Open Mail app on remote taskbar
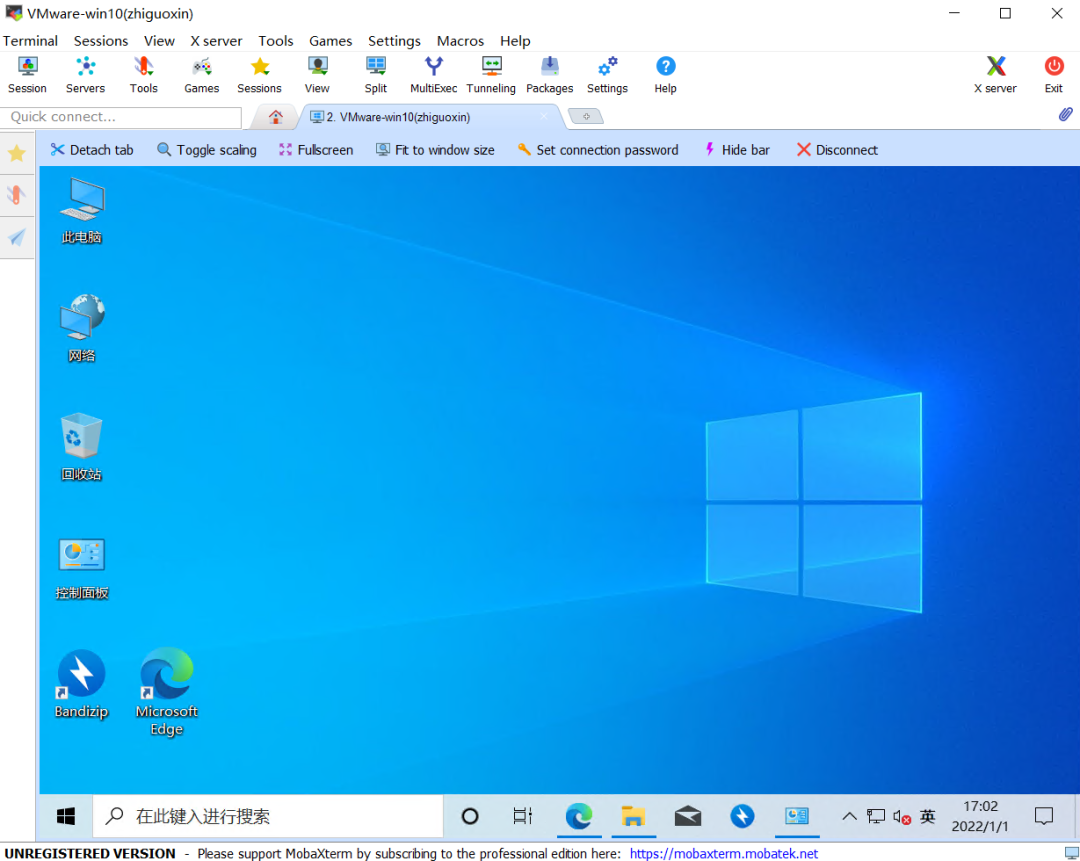Image resolution: width=1080 pixels, height=861 pixels. [x=687, y=816]
